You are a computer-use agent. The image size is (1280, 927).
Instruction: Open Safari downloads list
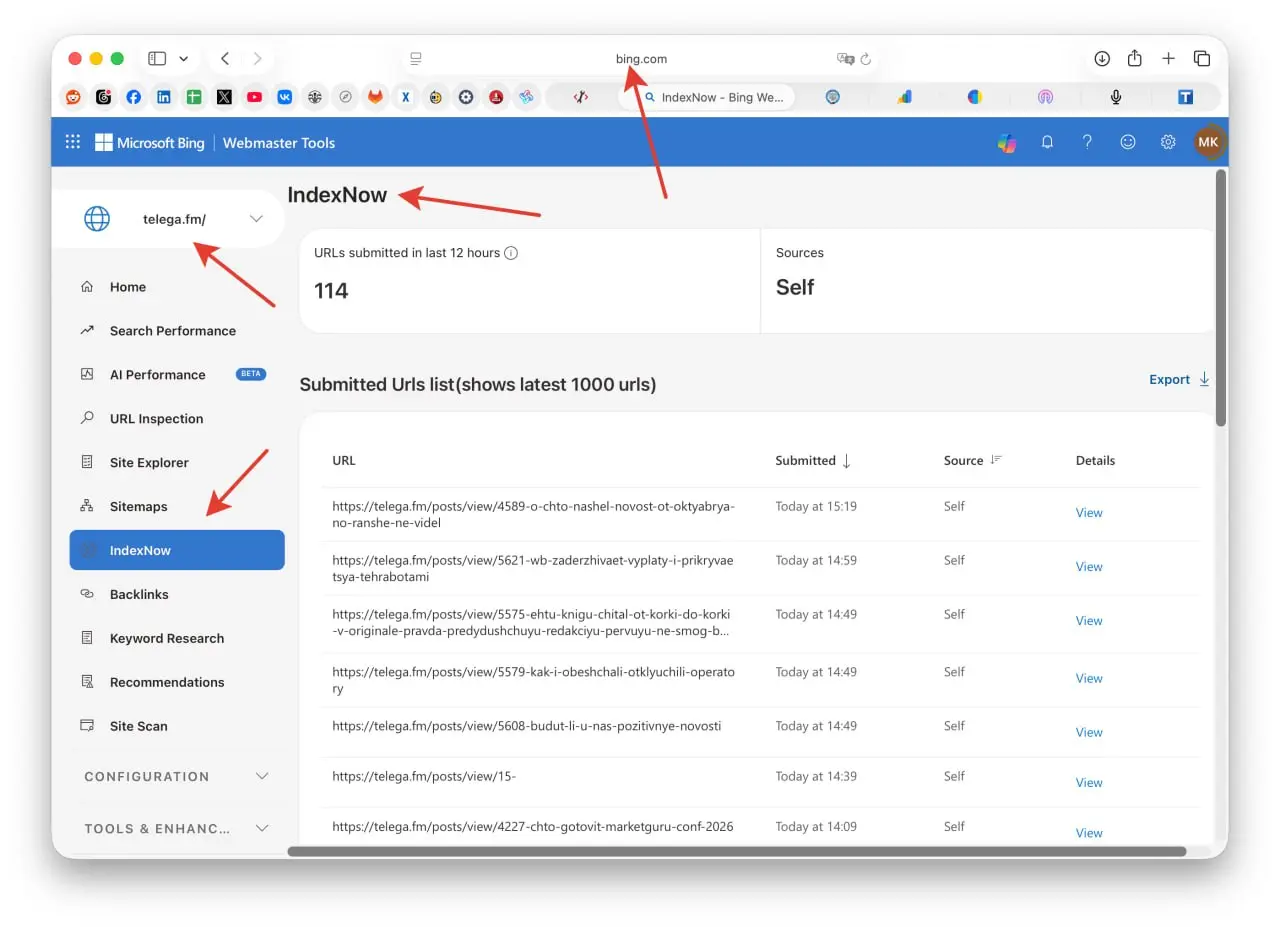[1102, 59]
